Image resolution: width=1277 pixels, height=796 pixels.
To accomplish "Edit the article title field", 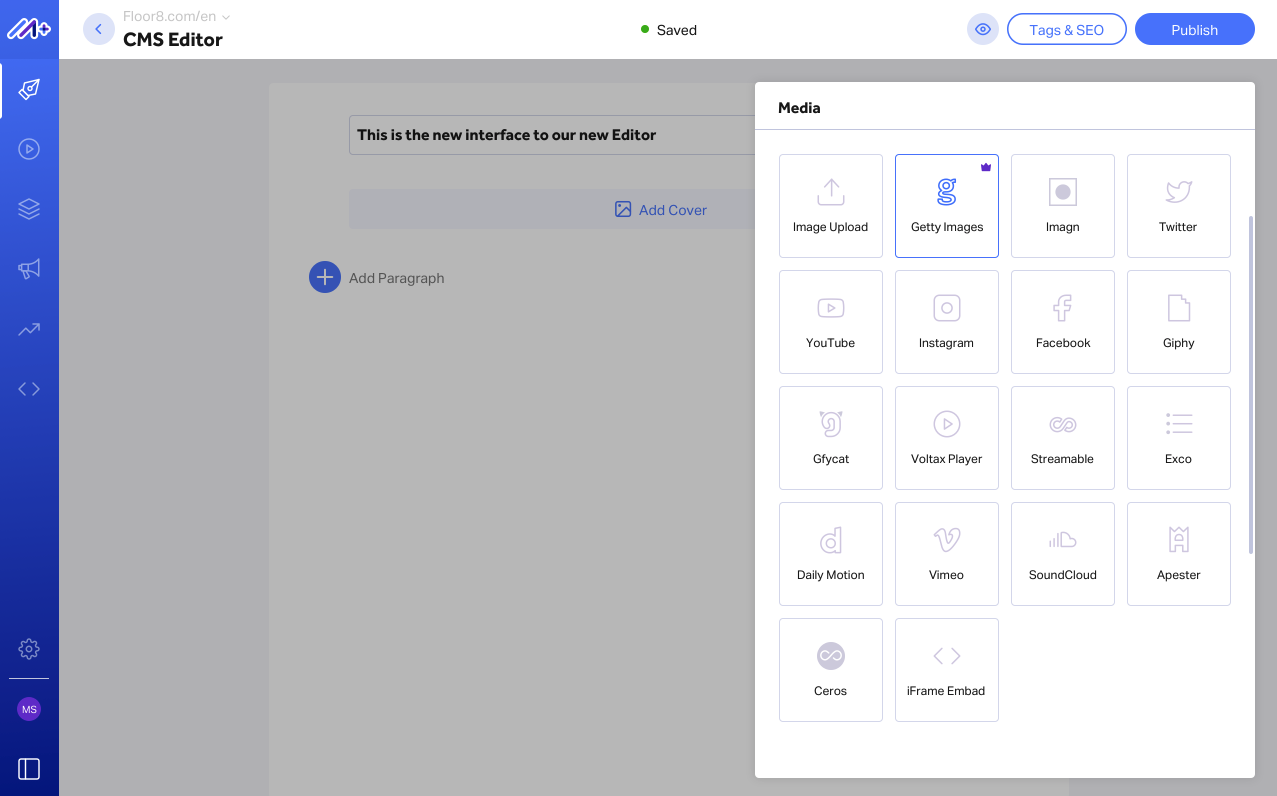I will click(x=552, y=135).
